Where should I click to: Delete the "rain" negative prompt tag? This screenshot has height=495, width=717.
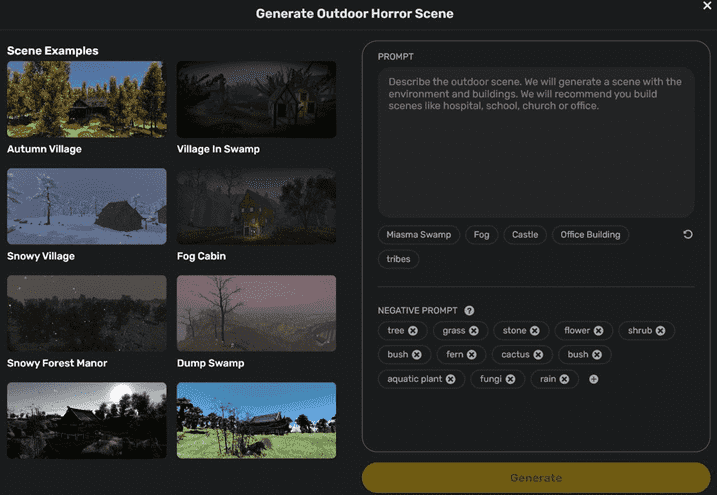coord(564,379)
